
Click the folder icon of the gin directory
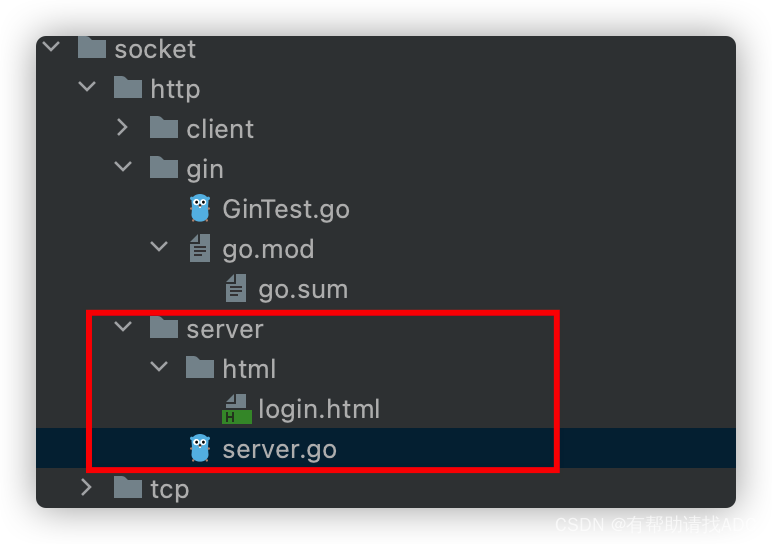pyautogui.click(x=164, y=167)
